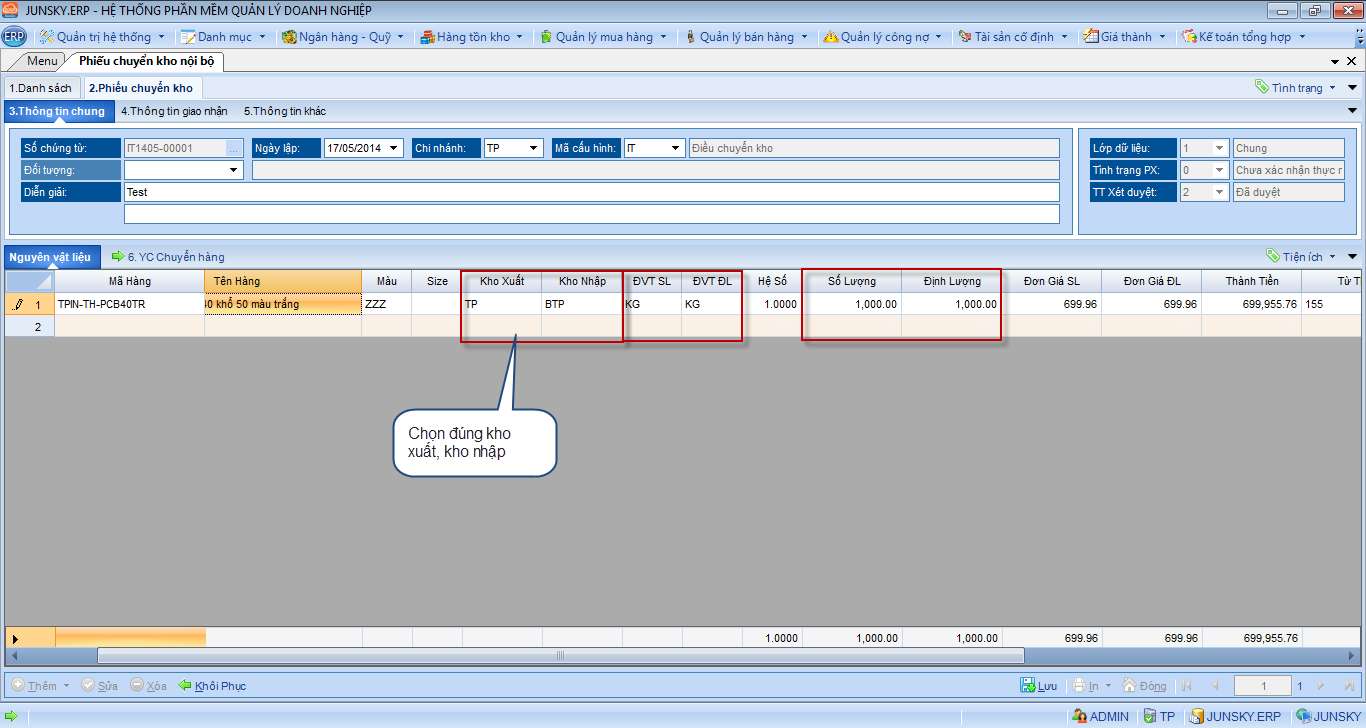Switch to 4.Thông tin giao nhận tab
The image size is (1366, 728).
tap(174, 111)
